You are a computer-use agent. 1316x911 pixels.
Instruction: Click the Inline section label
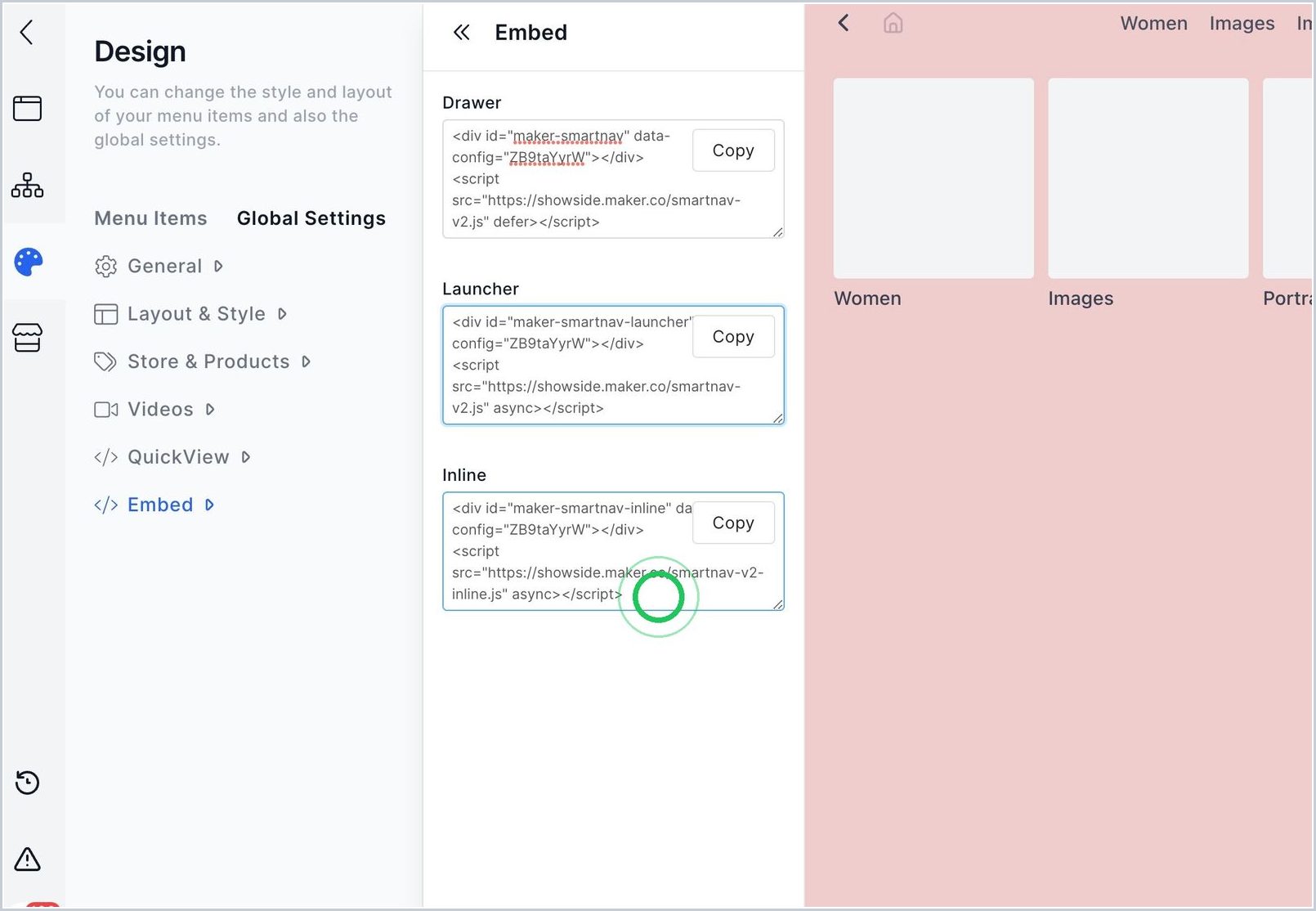pos(464,475)
